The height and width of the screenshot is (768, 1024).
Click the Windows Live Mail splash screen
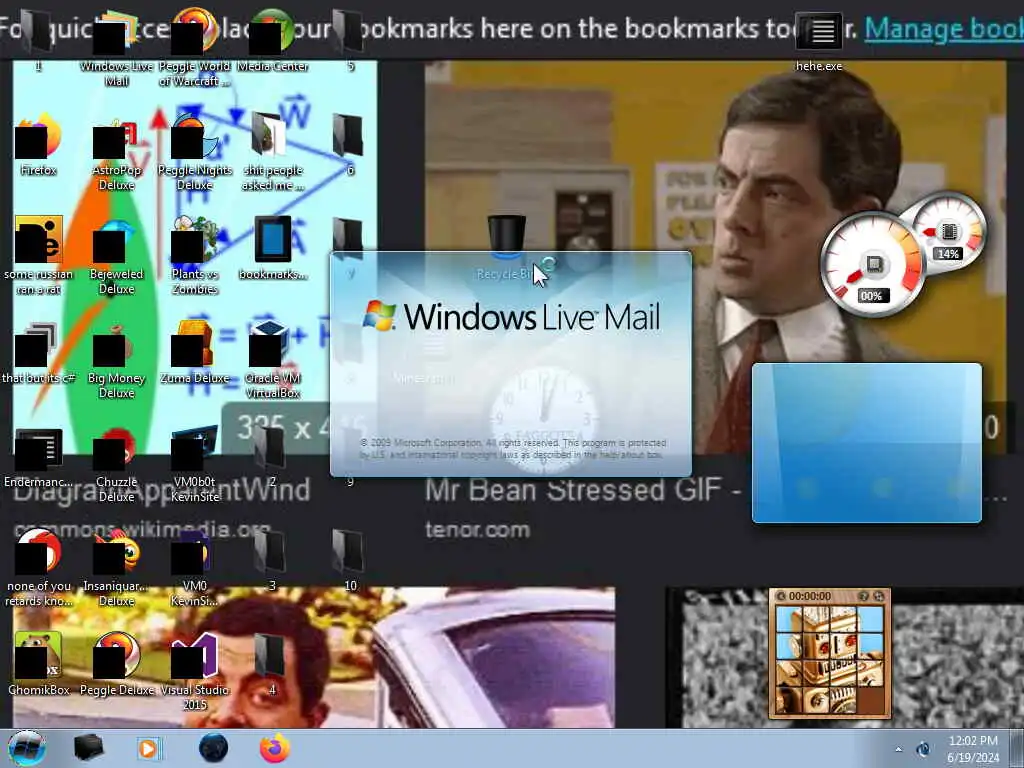tap(510, 364)
